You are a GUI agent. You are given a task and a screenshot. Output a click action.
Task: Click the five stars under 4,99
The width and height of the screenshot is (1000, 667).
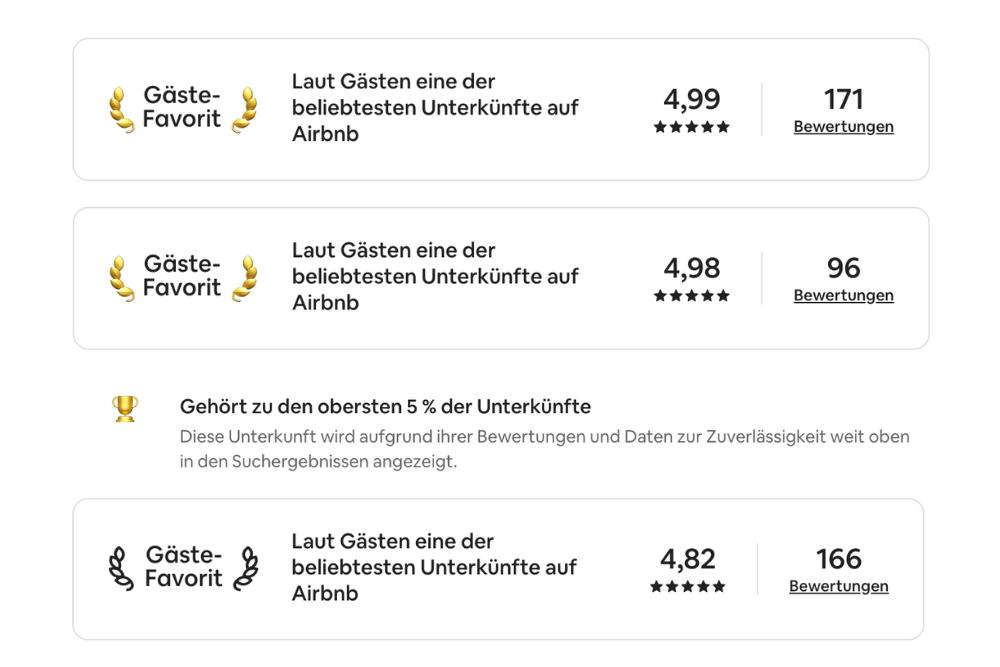tap(691, 127)
